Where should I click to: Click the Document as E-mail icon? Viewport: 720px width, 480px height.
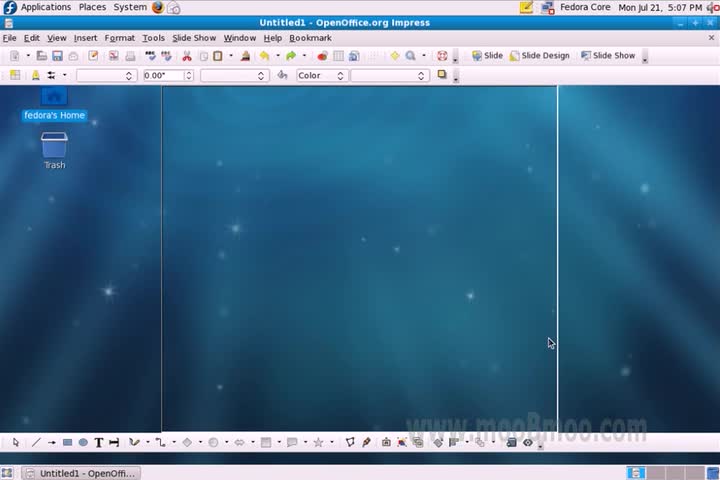(x=73, y=56)
